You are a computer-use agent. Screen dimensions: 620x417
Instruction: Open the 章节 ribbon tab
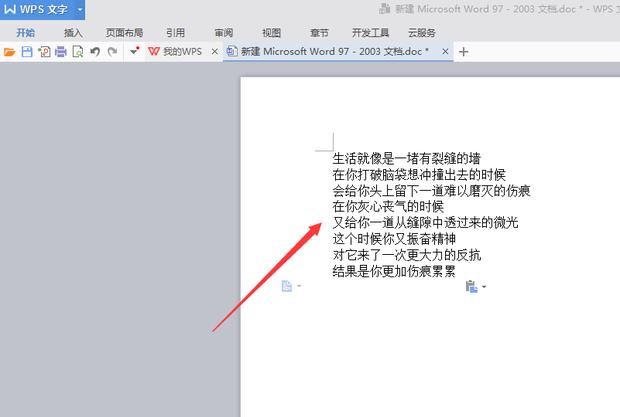(319, 32)
